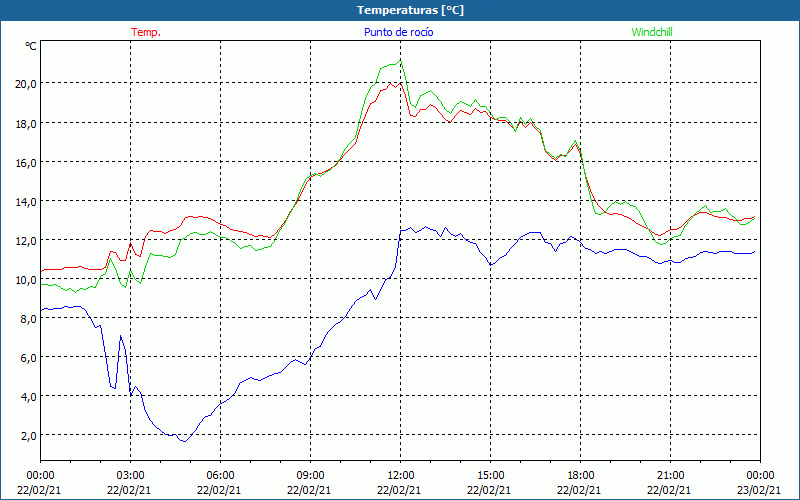Click the 18:00 time axis label
The image size is (800, 500).
[580, 476]
